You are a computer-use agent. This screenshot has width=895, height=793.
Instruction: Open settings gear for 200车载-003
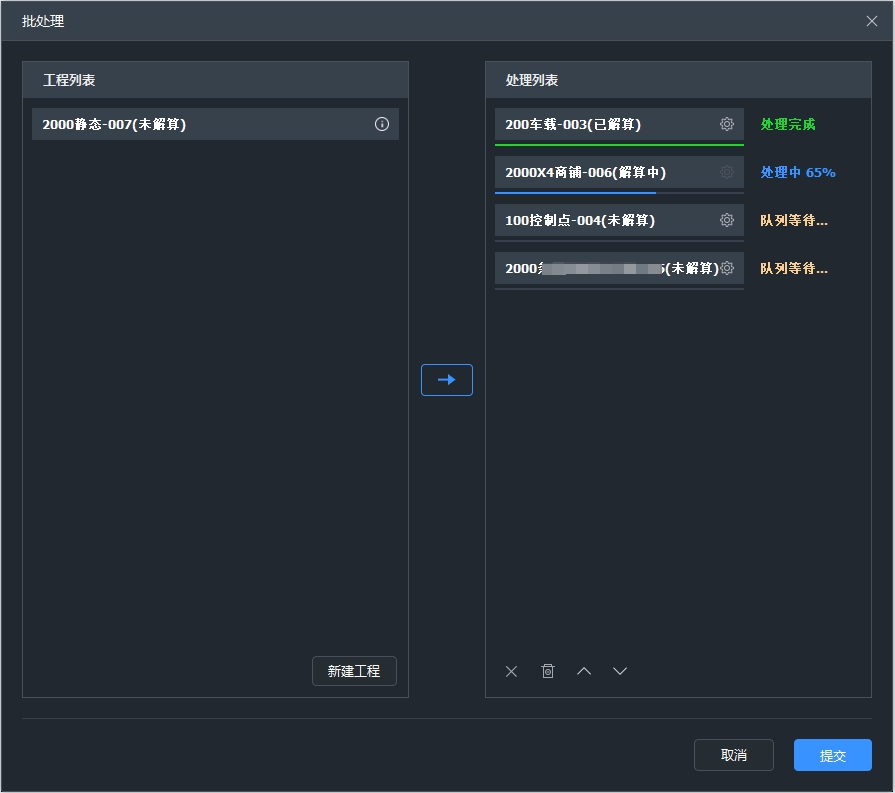click(727, 124)
